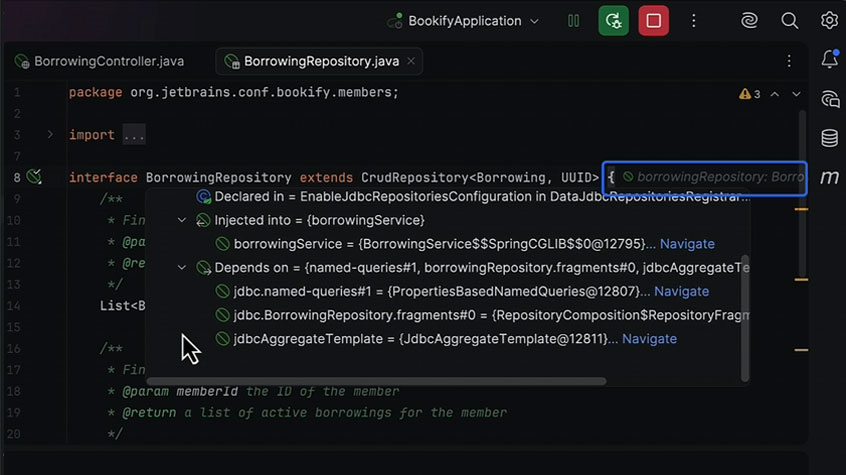Open the editor tabs options menu
Image resolution: width=846 pixels, height=475 pixels.
[x=789, y=61]
